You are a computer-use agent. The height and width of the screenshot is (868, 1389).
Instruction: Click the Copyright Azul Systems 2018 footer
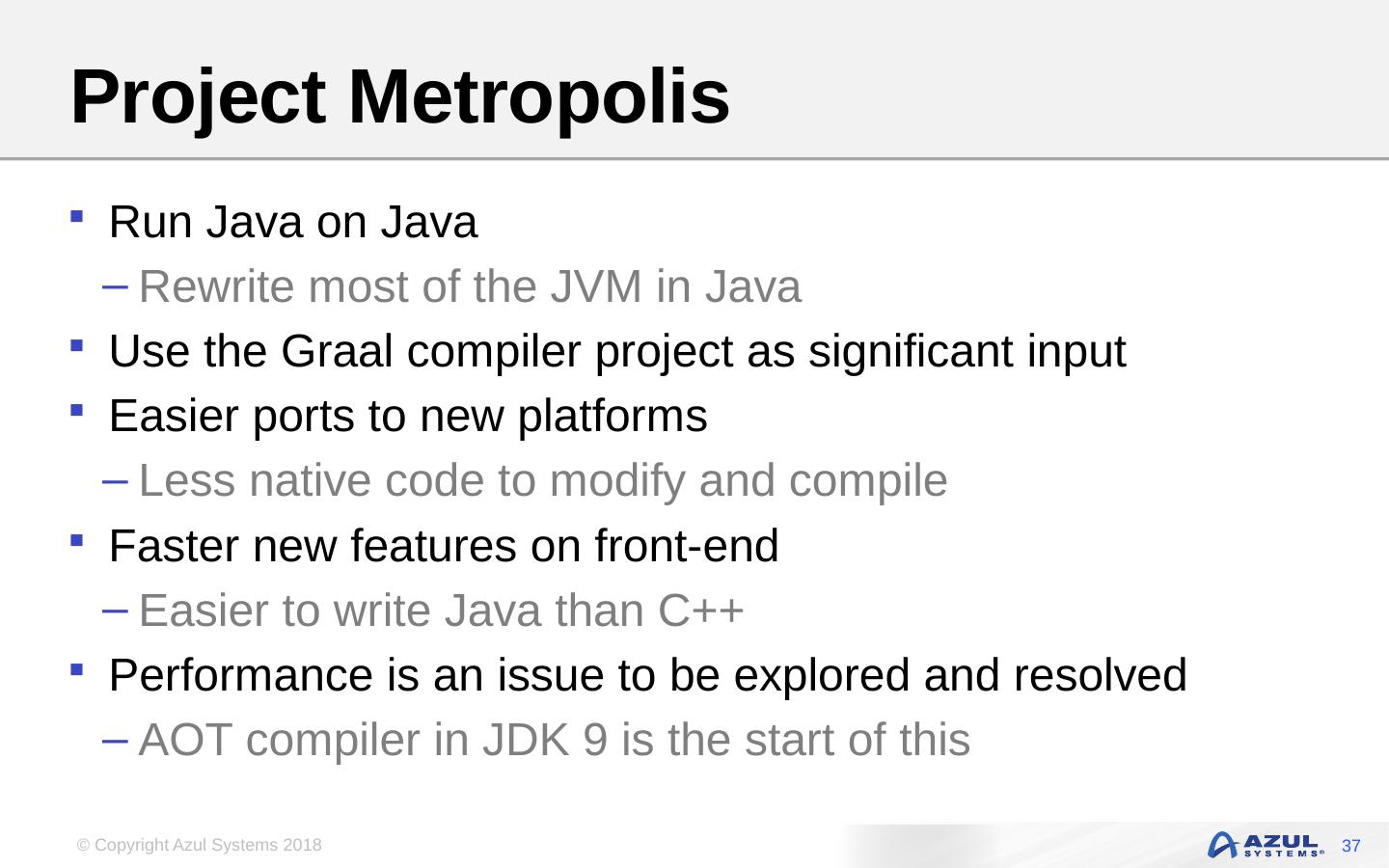click(200, 845)
